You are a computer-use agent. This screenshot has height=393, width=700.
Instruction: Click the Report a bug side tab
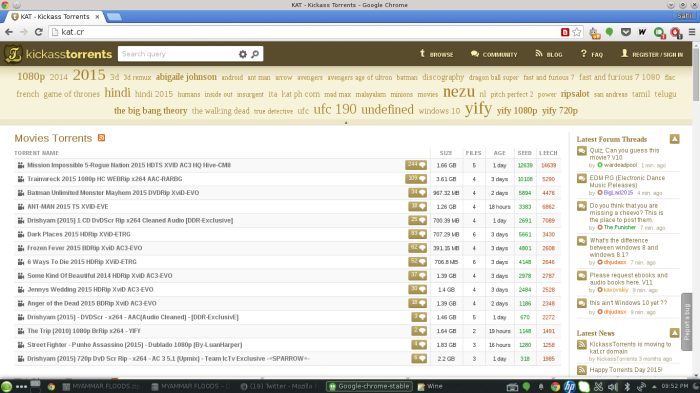pos(687,322)
